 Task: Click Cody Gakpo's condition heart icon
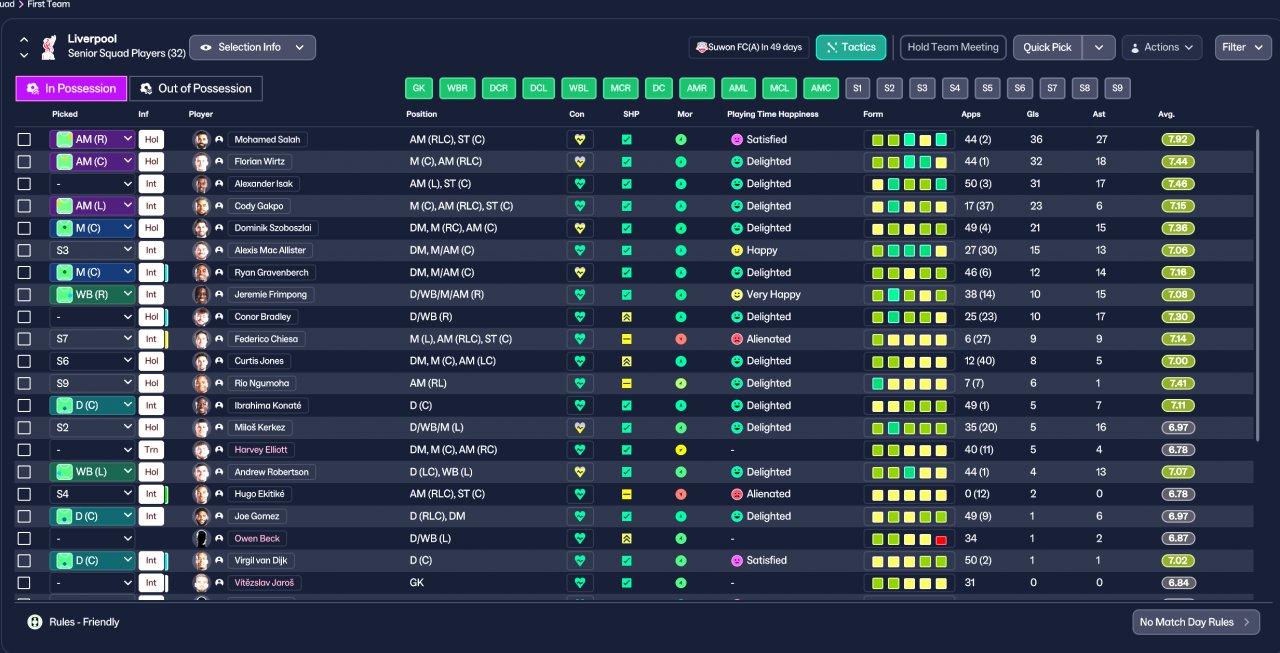pos(579,206)
